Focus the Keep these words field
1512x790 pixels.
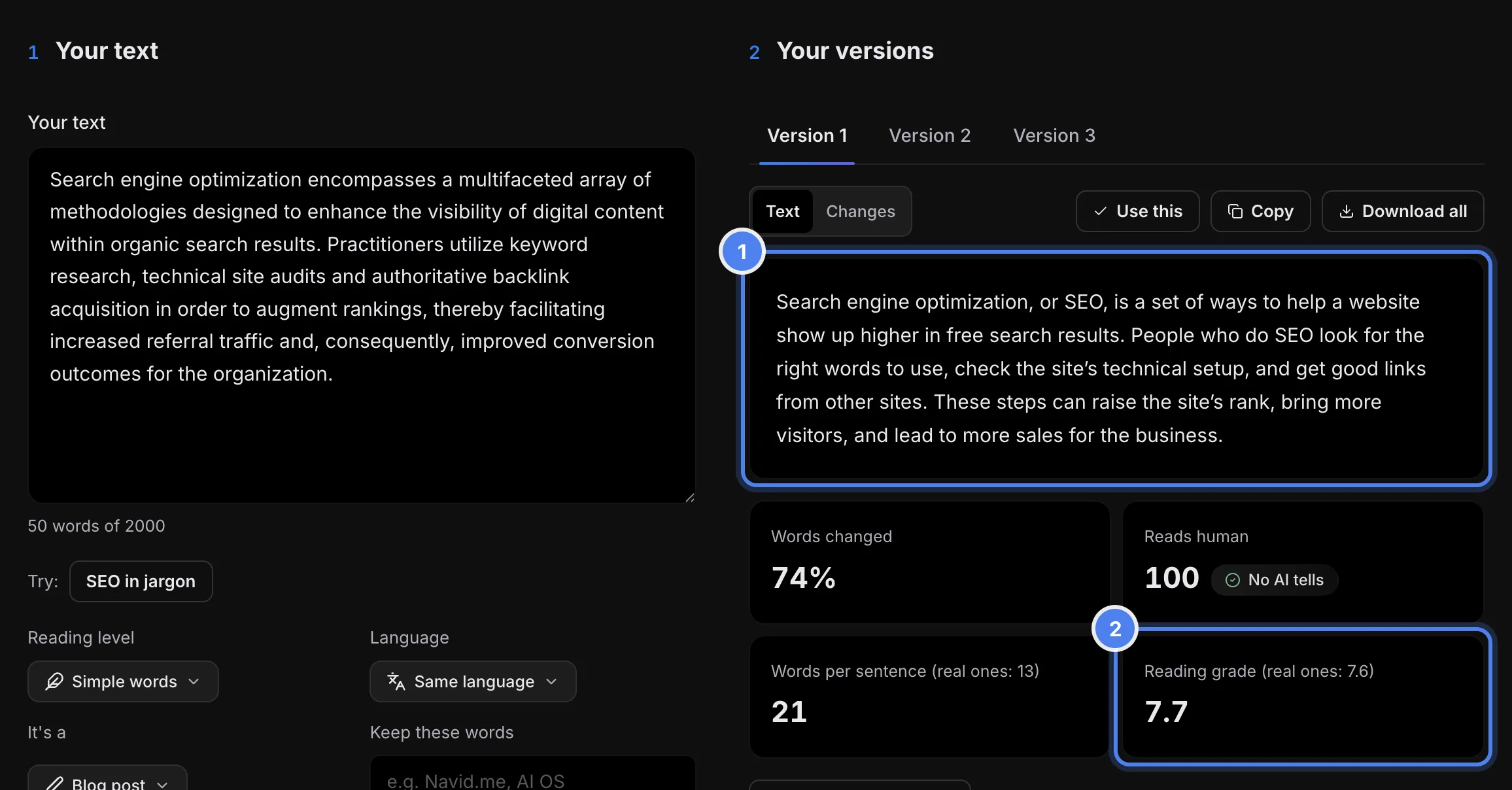532,773
